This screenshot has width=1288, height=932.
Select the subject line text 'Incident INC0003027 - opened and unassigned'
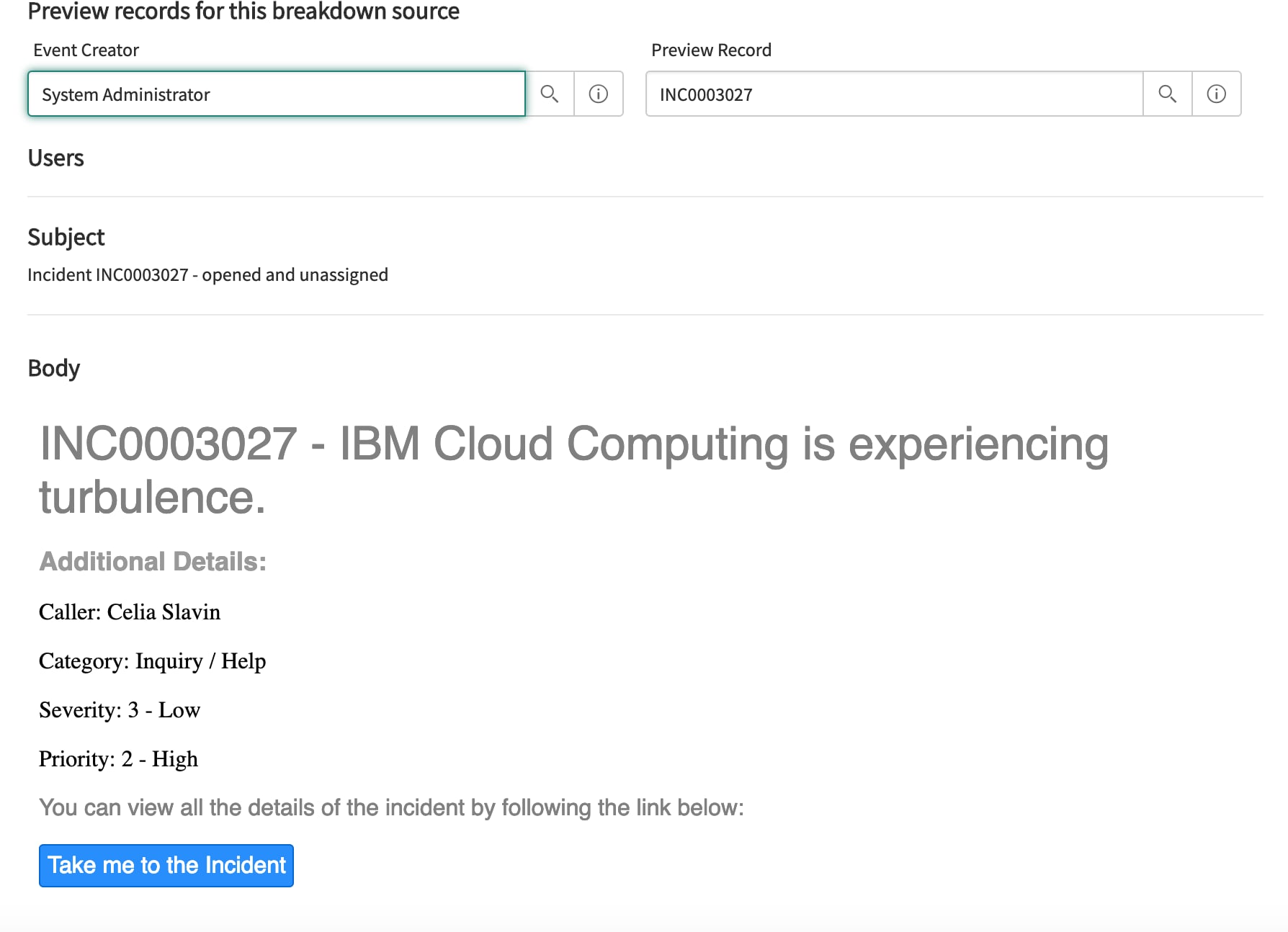pyautogui.click(x=207, y=275)
